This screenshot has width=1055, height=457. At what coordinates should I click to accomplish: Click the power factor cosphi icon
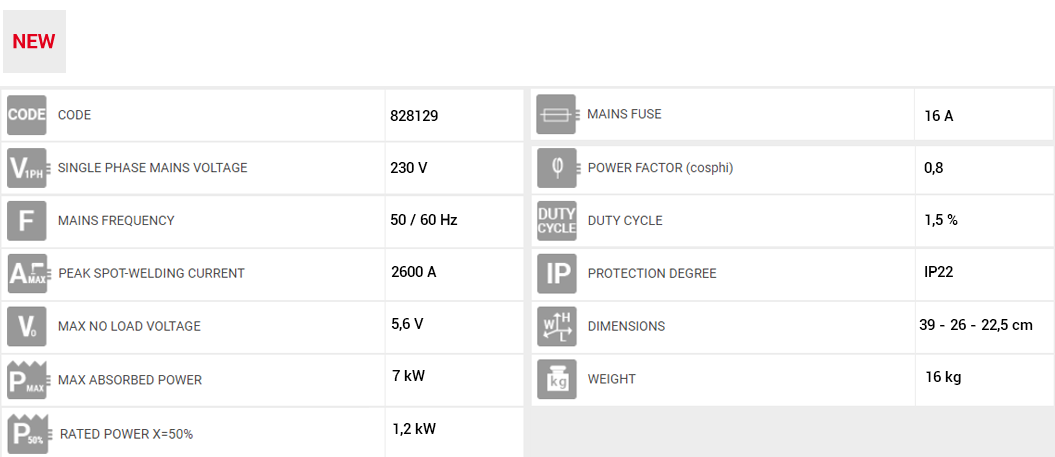pyautogui.click(x=556, y=168)
